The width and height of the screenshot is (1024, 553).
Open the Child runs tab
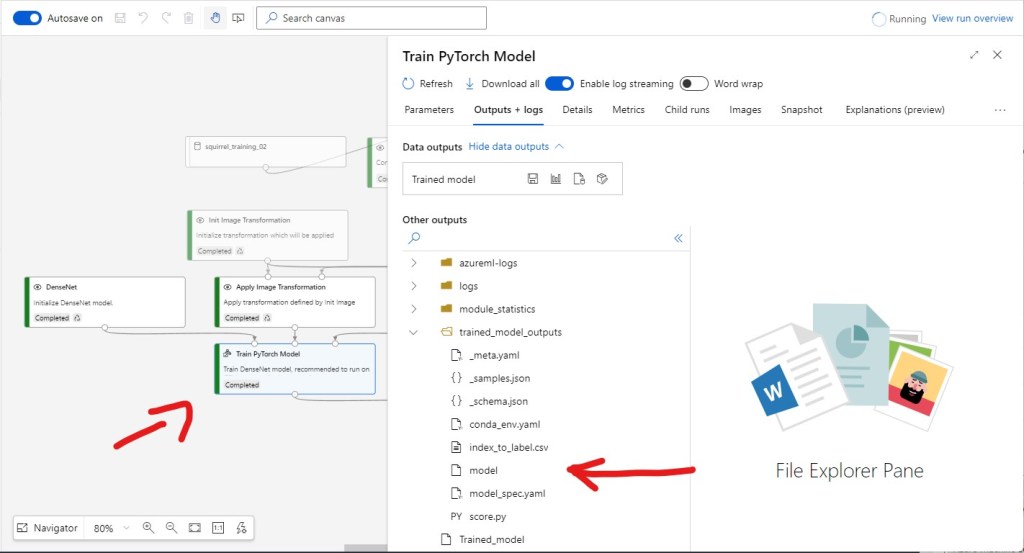point(687,110)
